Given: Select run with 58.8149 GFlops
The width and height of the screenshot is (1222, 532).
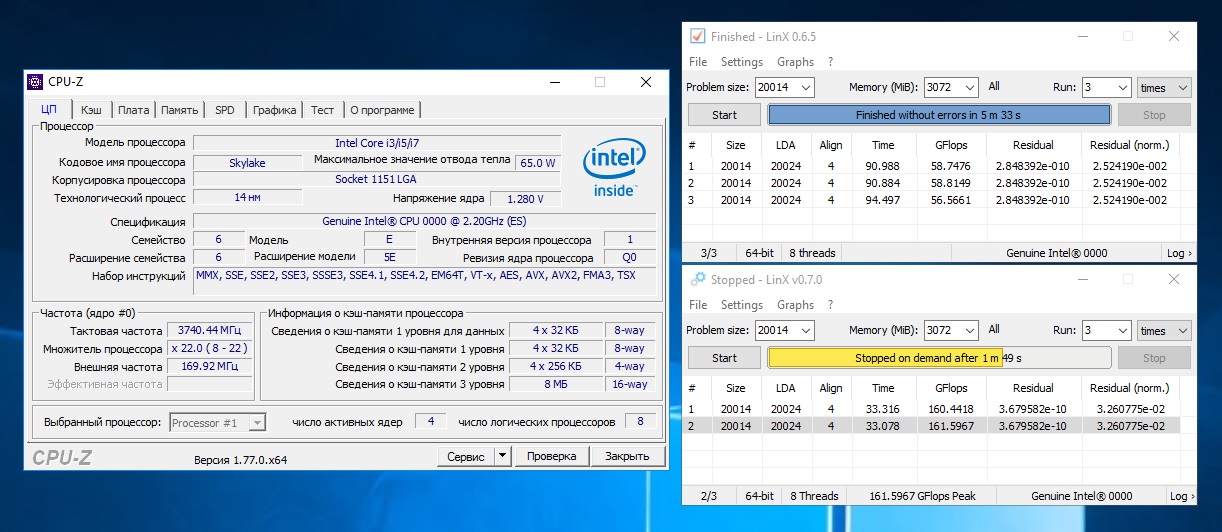Looking at the screenshot, I should pyautogui.click(x=936, y=183).
